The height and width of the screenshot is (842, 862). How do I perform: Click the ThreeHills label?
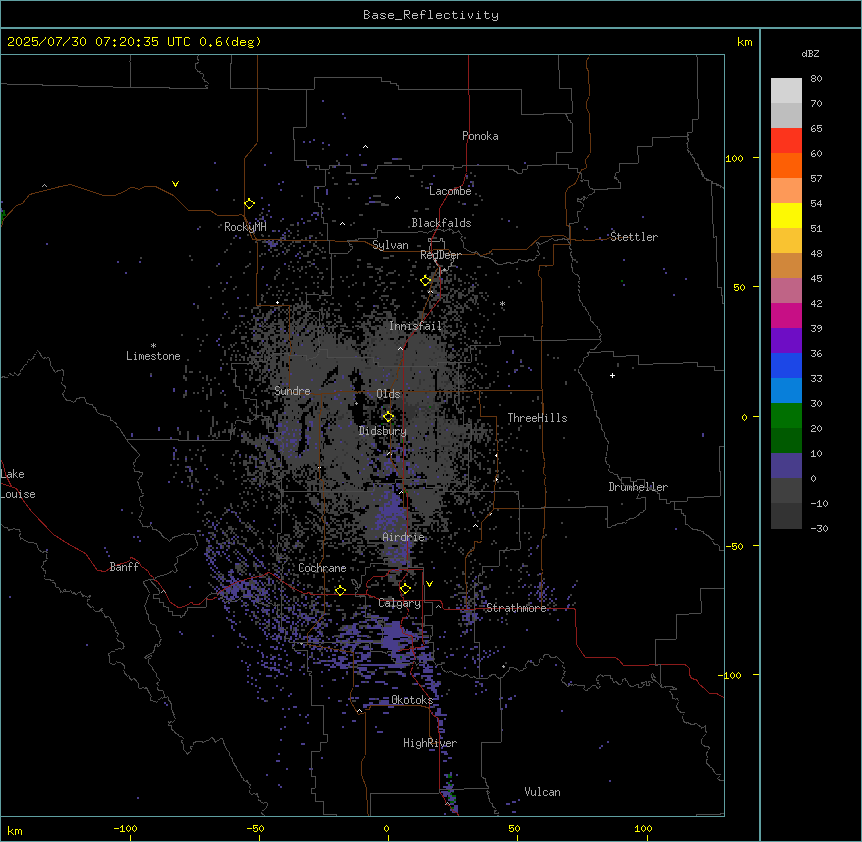537,418
